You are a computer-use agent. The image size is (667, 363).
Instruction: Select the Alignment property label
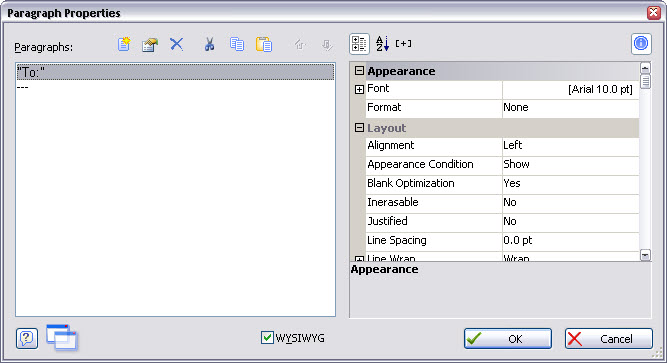(391, 146)
